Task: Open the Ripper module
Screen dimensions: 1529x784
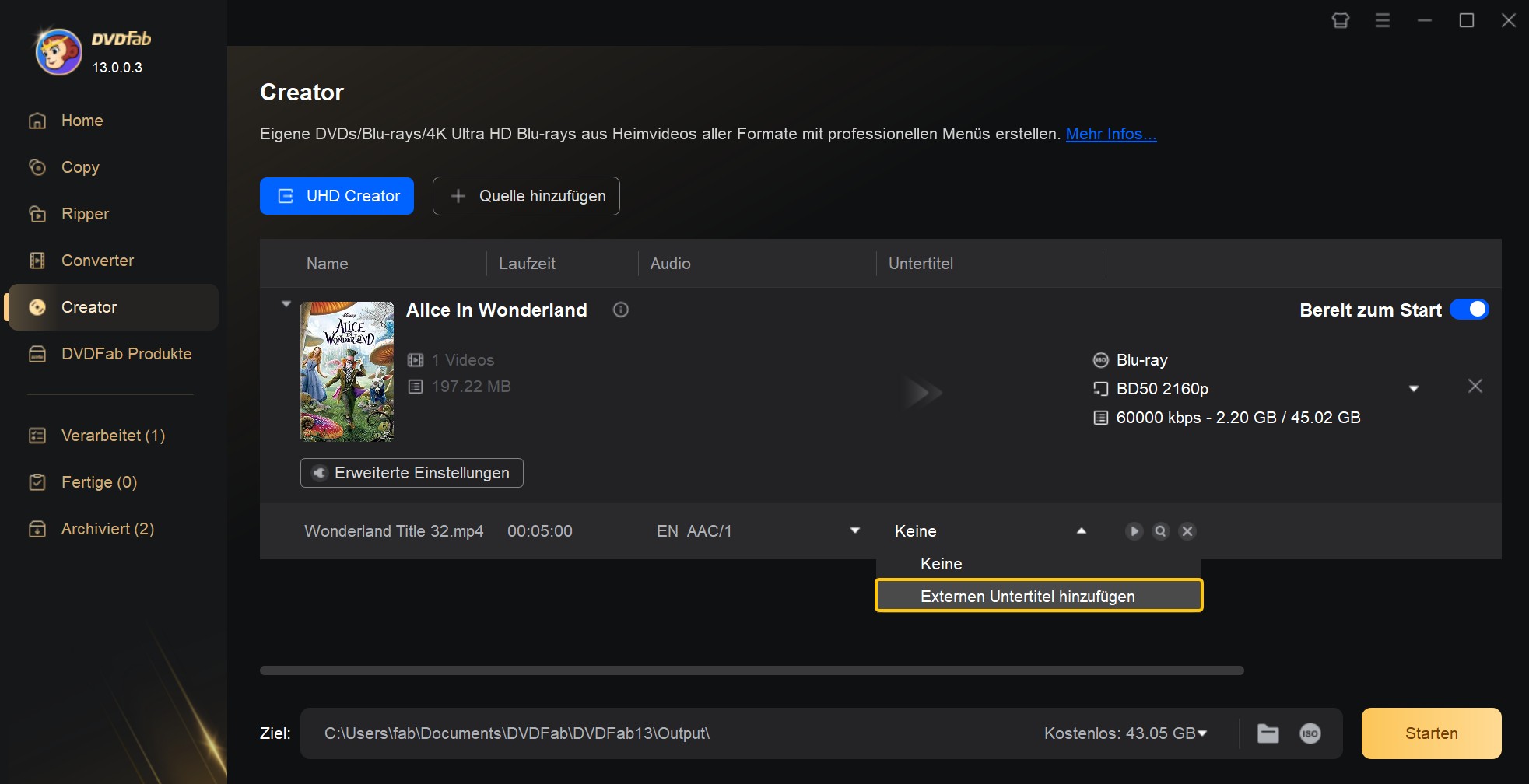Action: pos(85,214)
